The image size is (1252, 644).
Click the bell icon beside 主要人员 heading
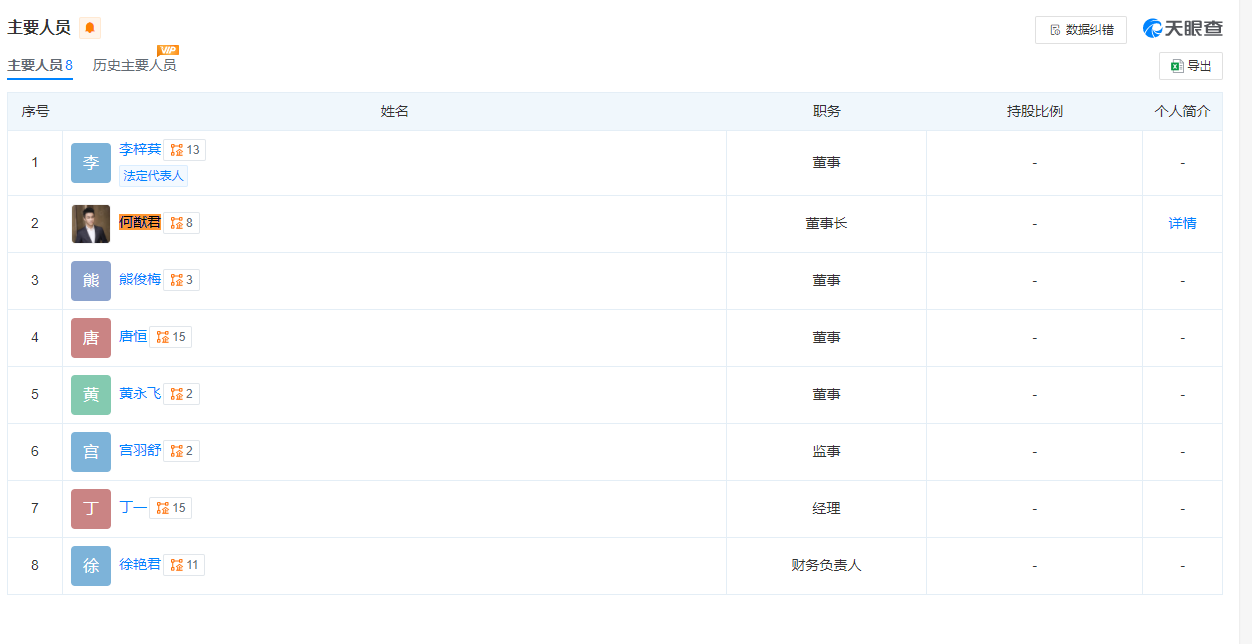coord(91,28)
